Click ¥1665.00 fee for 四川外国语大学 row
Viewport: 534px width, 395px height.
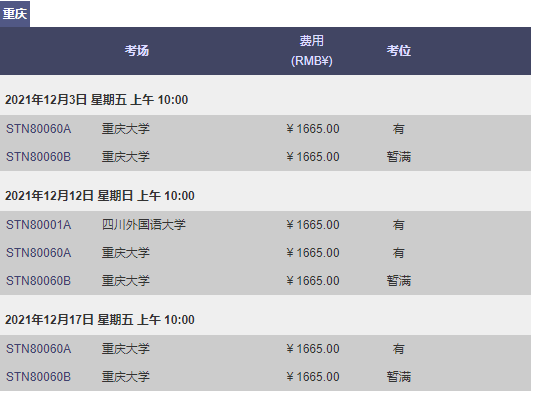tap(313, 225)
